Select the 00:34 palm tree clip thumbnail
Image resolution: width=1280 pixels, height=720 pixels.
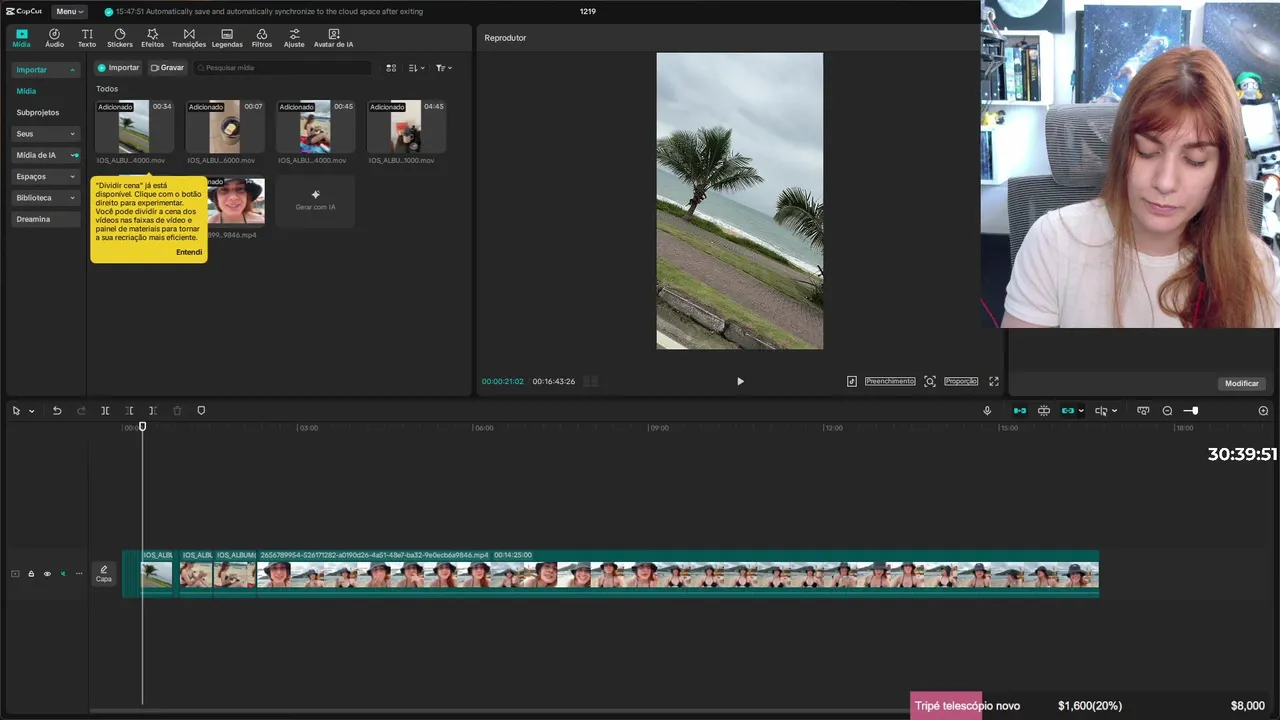tap(134, 127)
